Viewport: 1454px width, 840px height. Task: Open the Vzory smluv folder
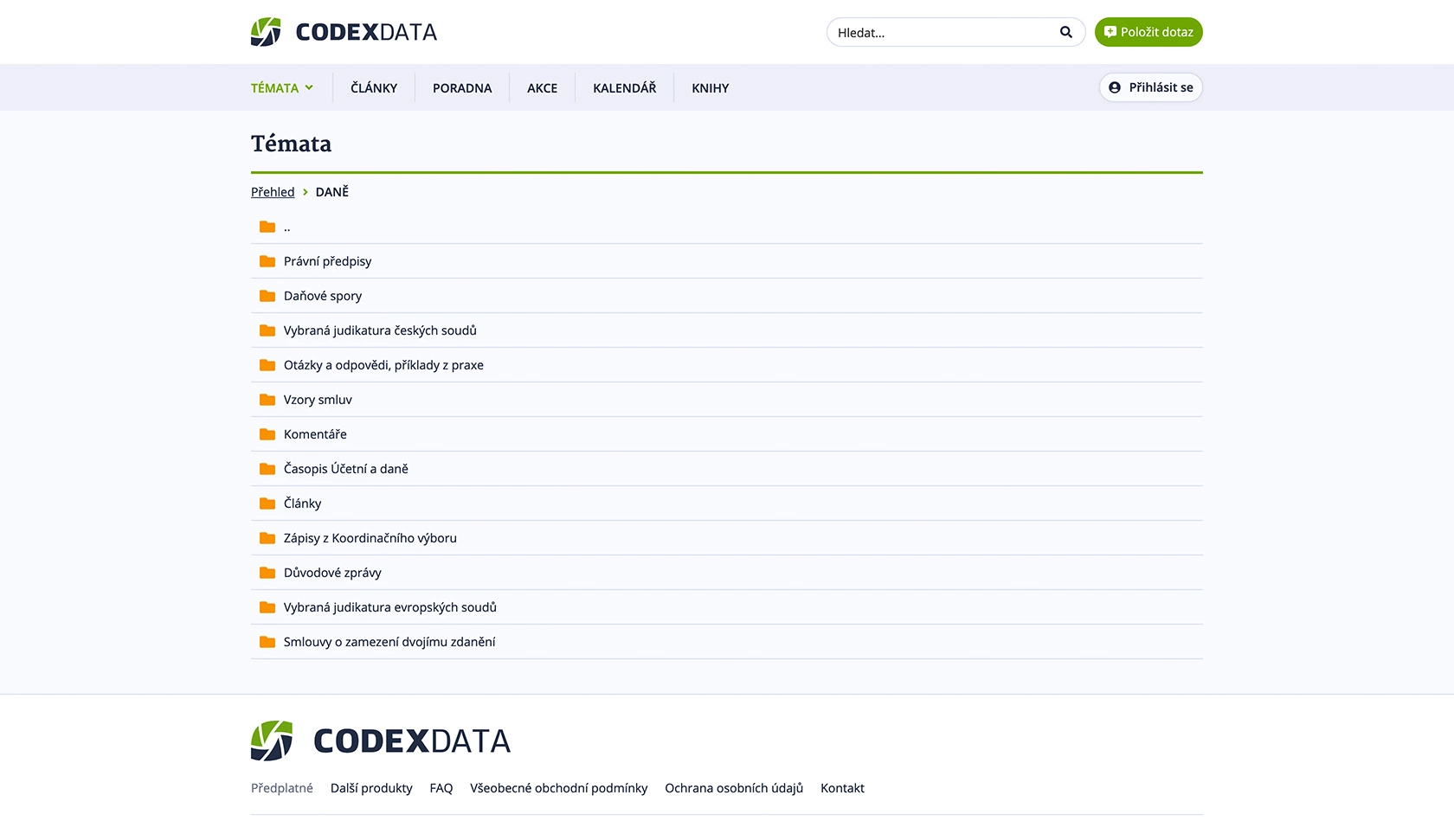pyautogui.click(x=318, y=400)
